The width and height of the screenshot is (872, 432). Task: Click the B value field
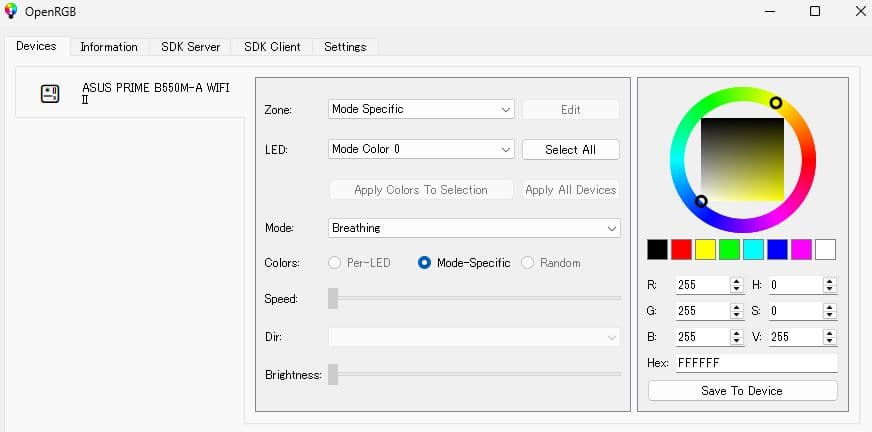[703, 337]
